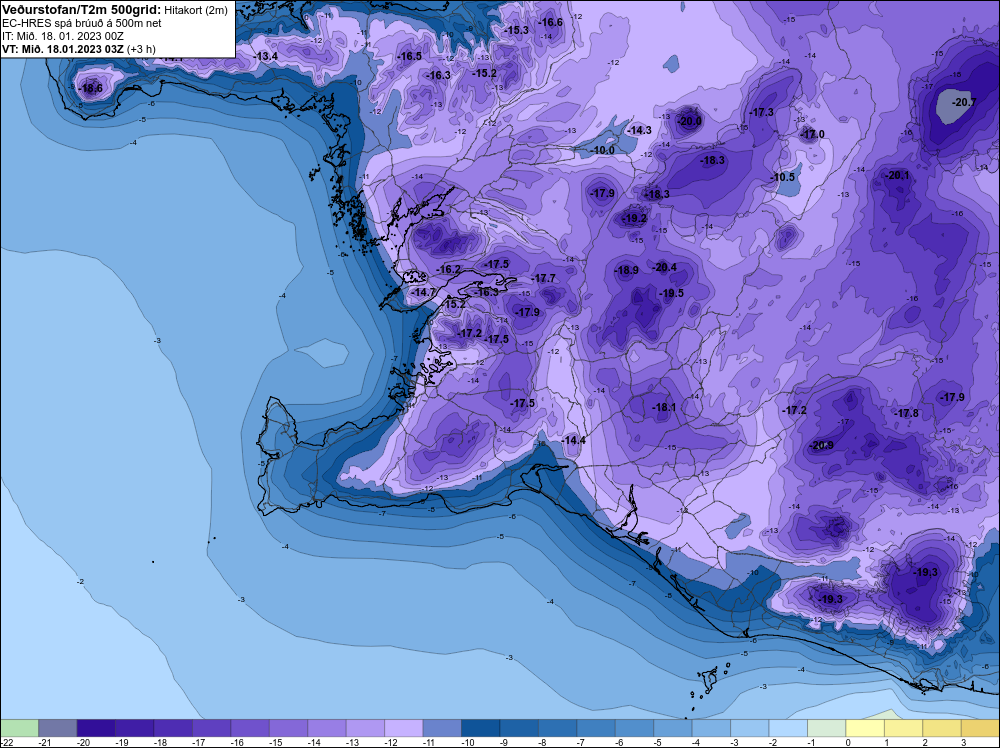Select the -17.8 temperature label

[x=907, y=413]
